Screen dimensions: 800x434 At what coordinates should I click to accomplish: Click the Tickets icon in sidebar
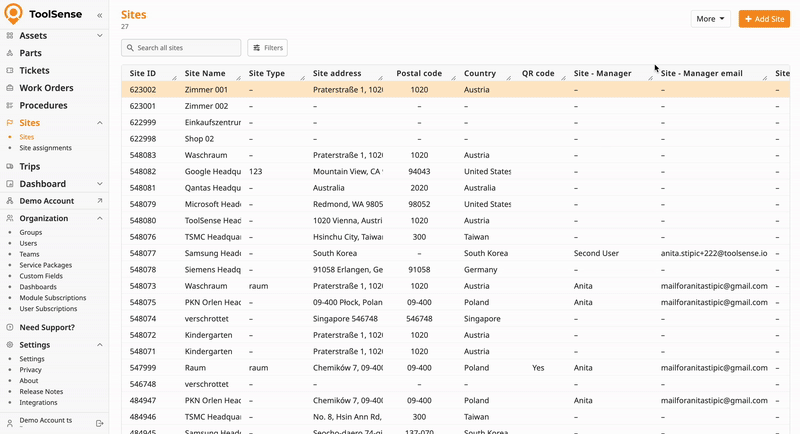pos(10,70)
